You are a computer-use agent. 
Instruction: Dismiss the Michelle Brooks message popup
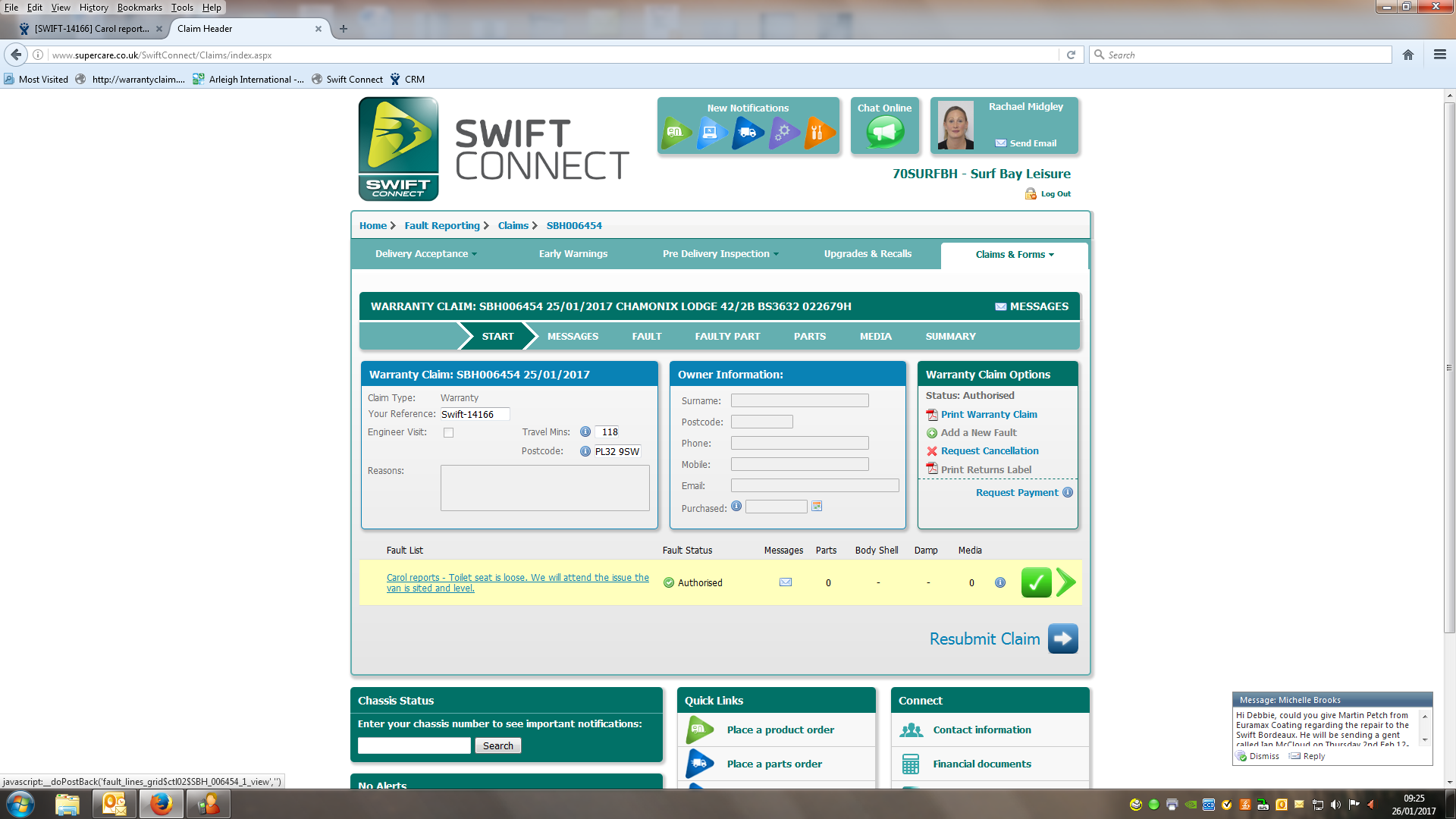click(1263, 757)
